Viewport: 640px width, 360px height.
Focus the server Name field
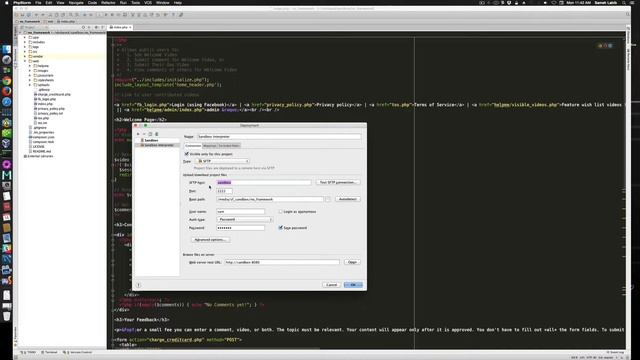click(x=279, y=137)
